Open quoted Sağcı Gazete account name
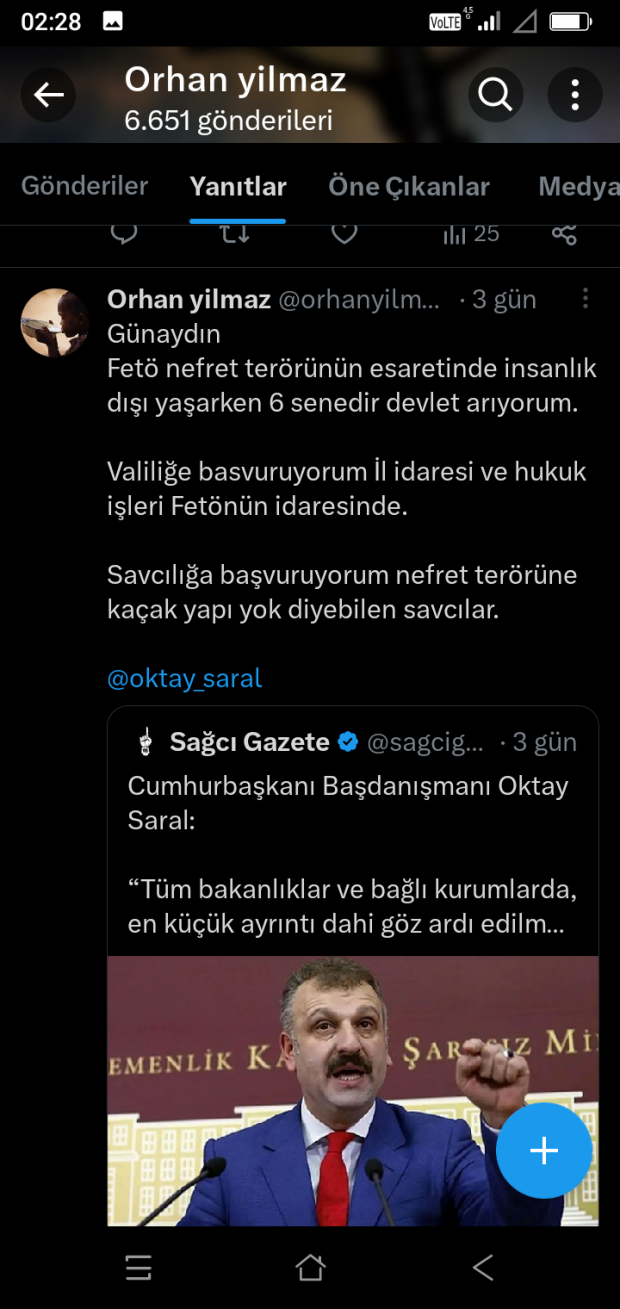620x1309 pixels. click(x=249, y=741)
